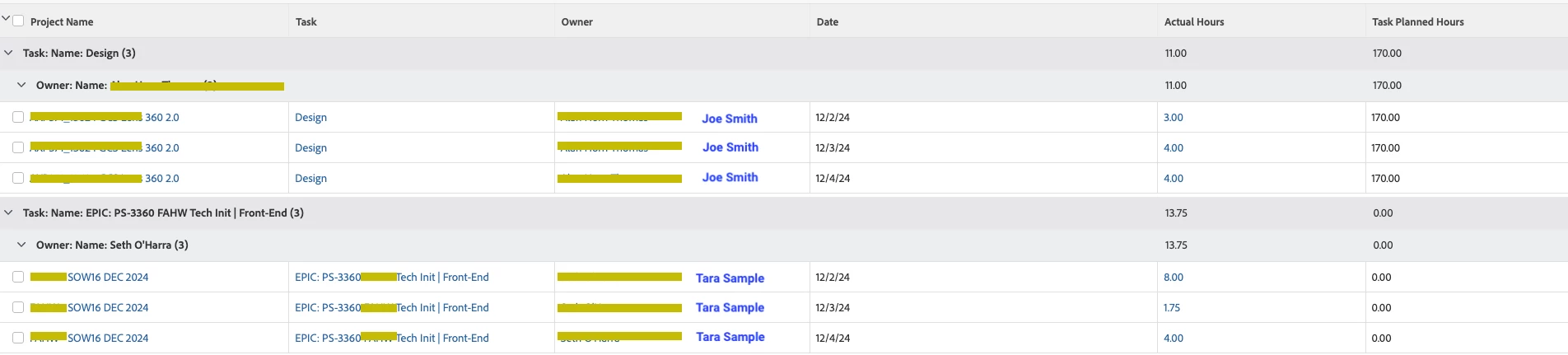This screenshot has height=355, width=1568.
Task: Collapse the EPIC: PS-3360 task group
Action: point(8,213)
